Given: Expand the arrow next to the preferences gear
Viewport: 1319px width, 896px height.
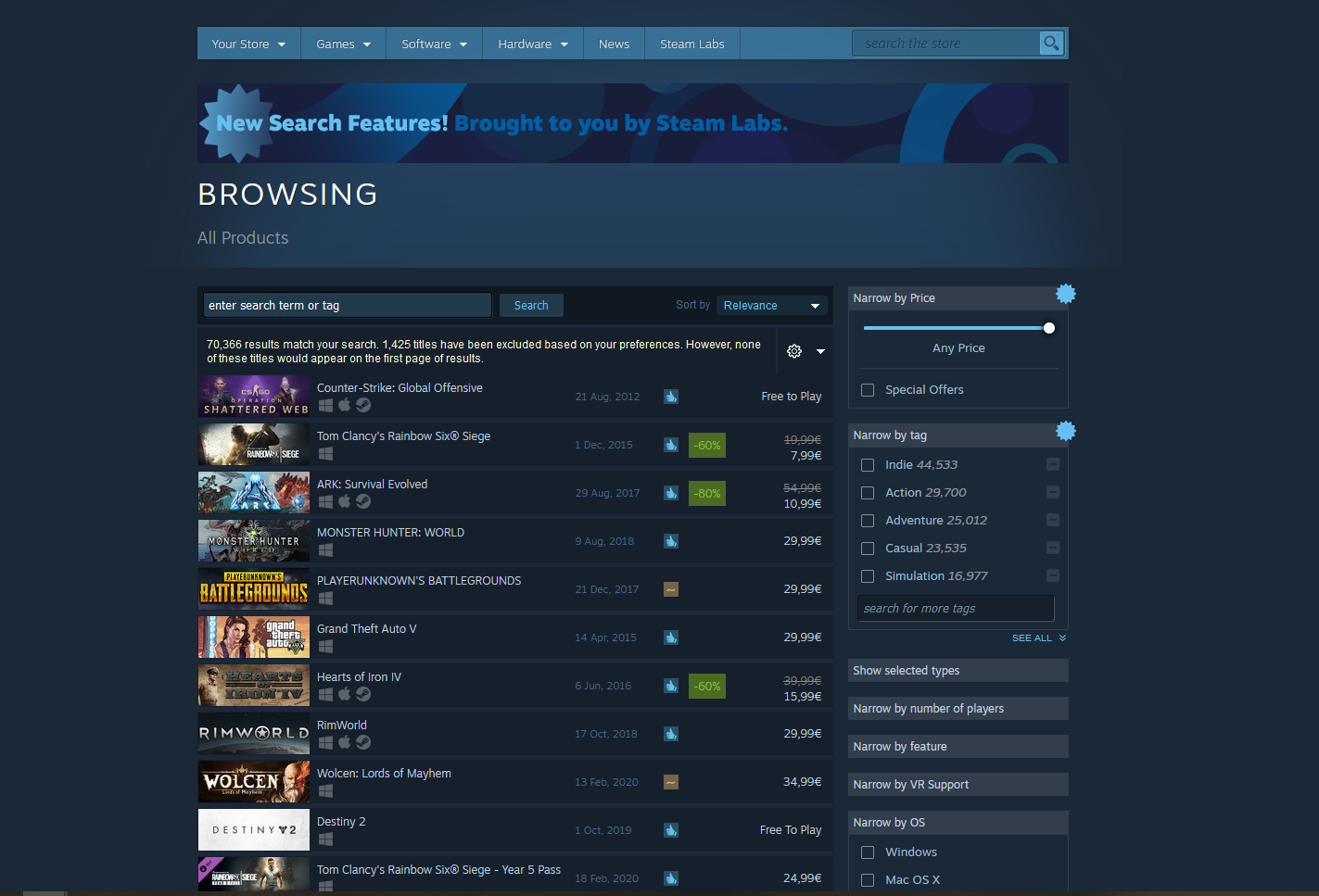Looking at the screenshot, I should pos(820,352).
